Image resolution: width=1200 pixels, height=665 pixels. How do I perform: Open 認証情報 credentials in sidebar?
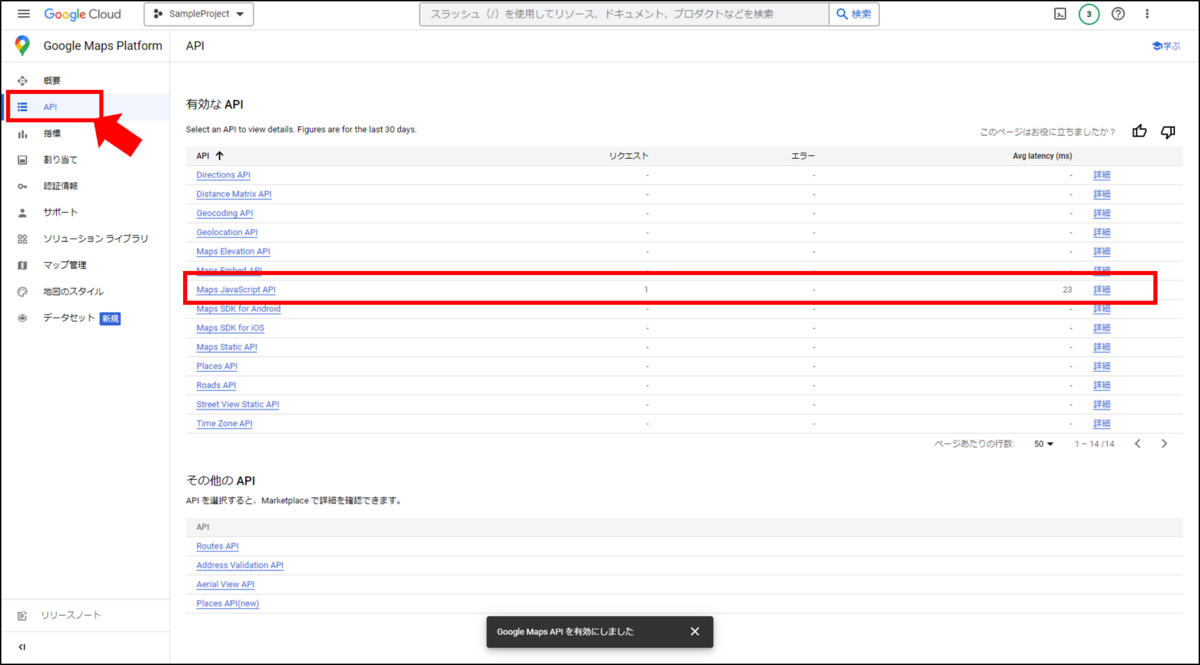60,186
